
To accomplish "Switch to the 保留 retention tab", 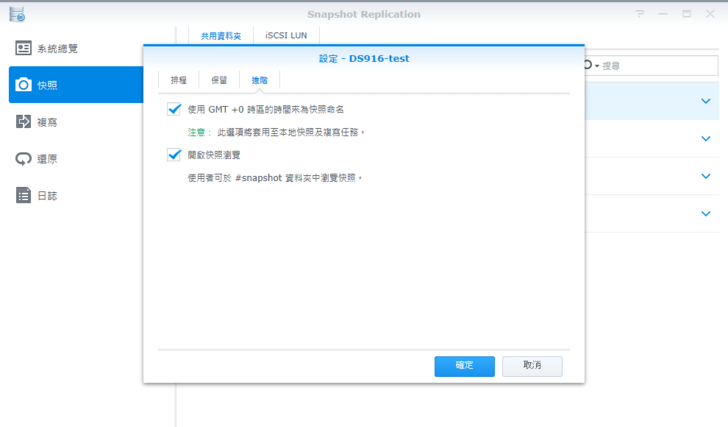I will pos(219,80).
